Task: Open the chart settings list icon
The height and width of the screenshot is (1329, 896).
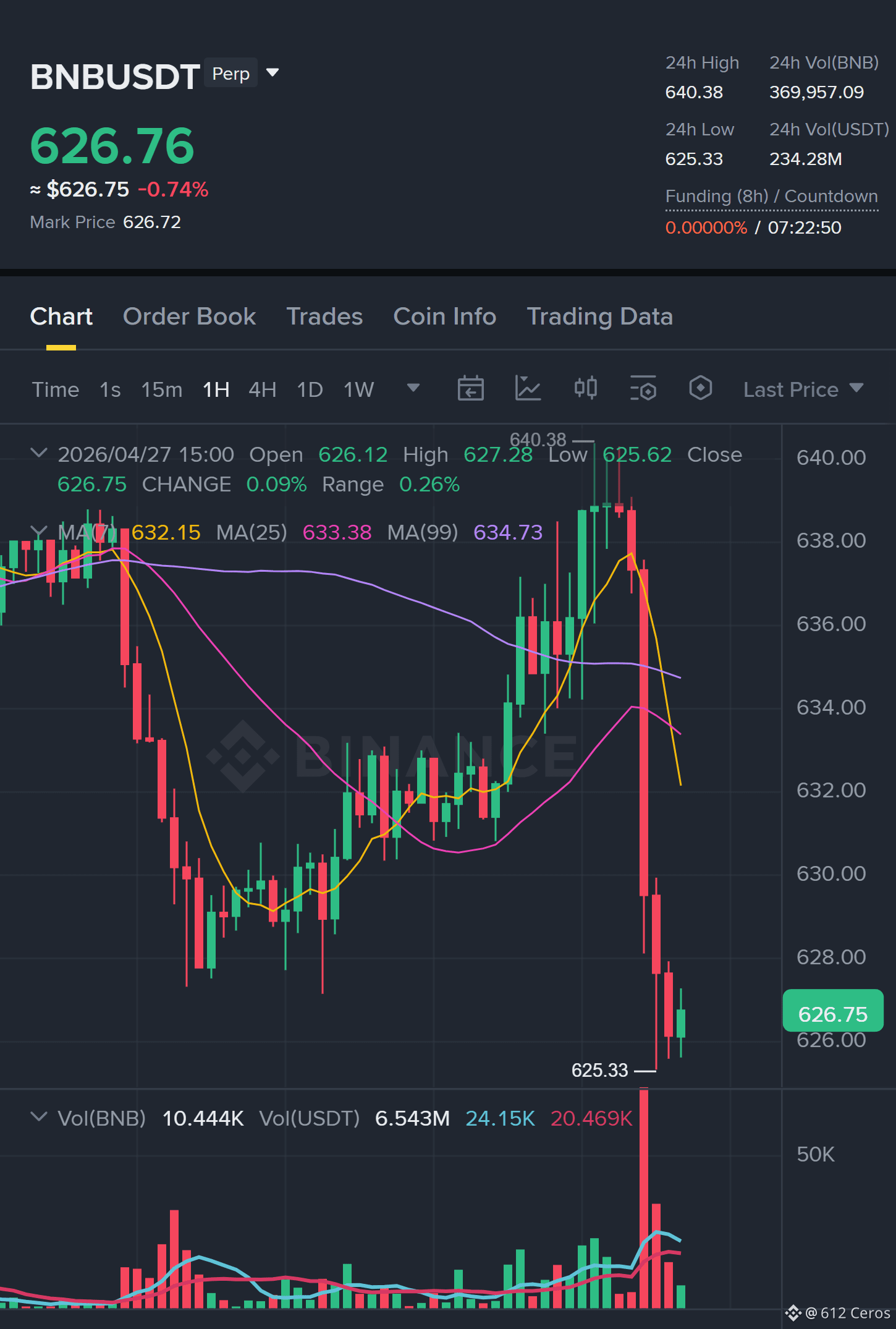Action: click(x=643, y=389)
